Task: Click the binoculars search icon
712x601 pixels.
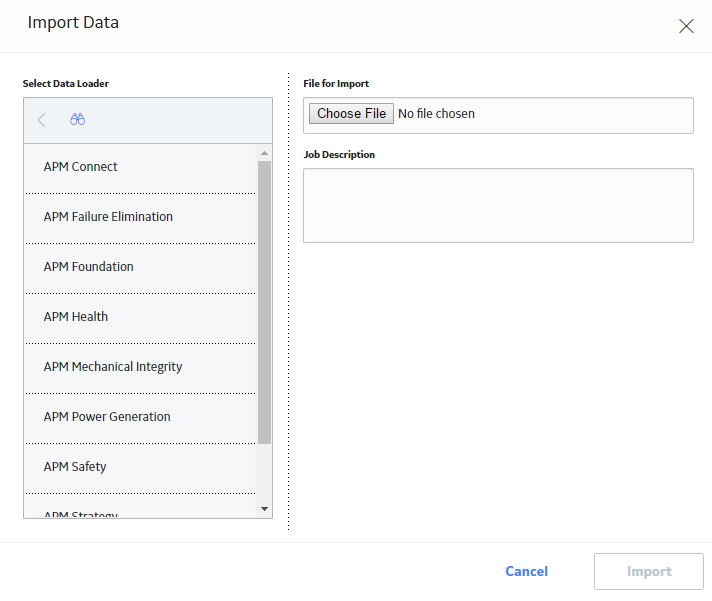Action: coord(77,119)
